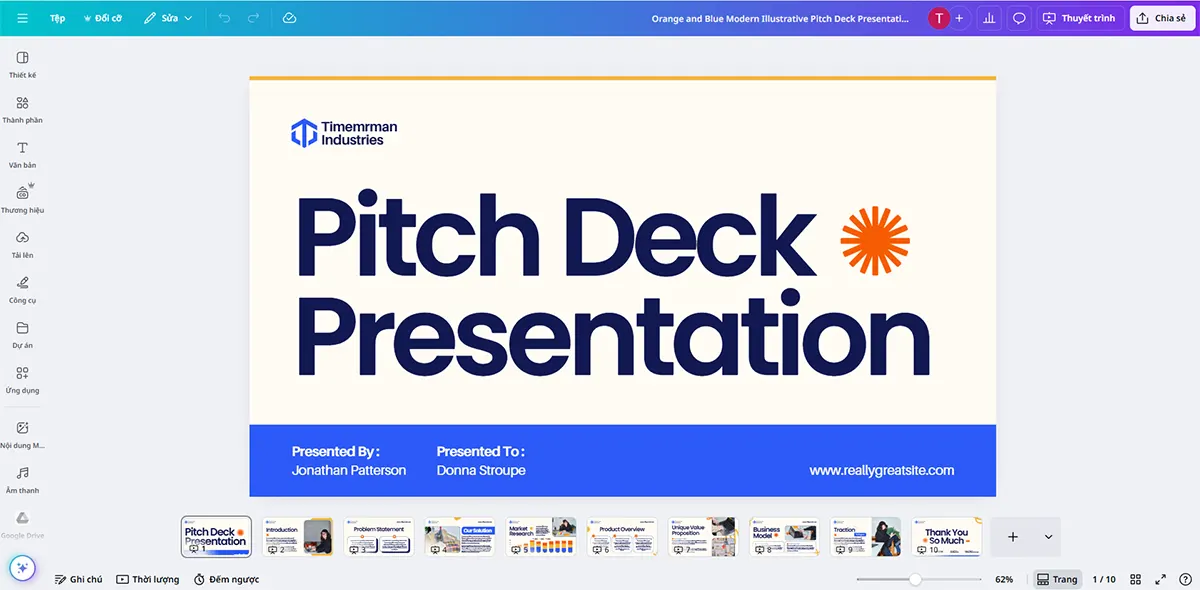Open the Đổi cỡ resize option
Screen dimensions: 1200x590
pos(102,18)
